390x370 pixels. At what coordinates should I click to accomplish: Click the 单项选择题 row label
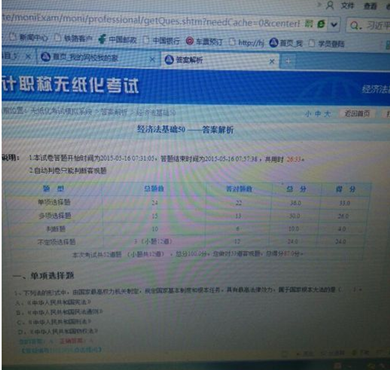tap(54, 202)
